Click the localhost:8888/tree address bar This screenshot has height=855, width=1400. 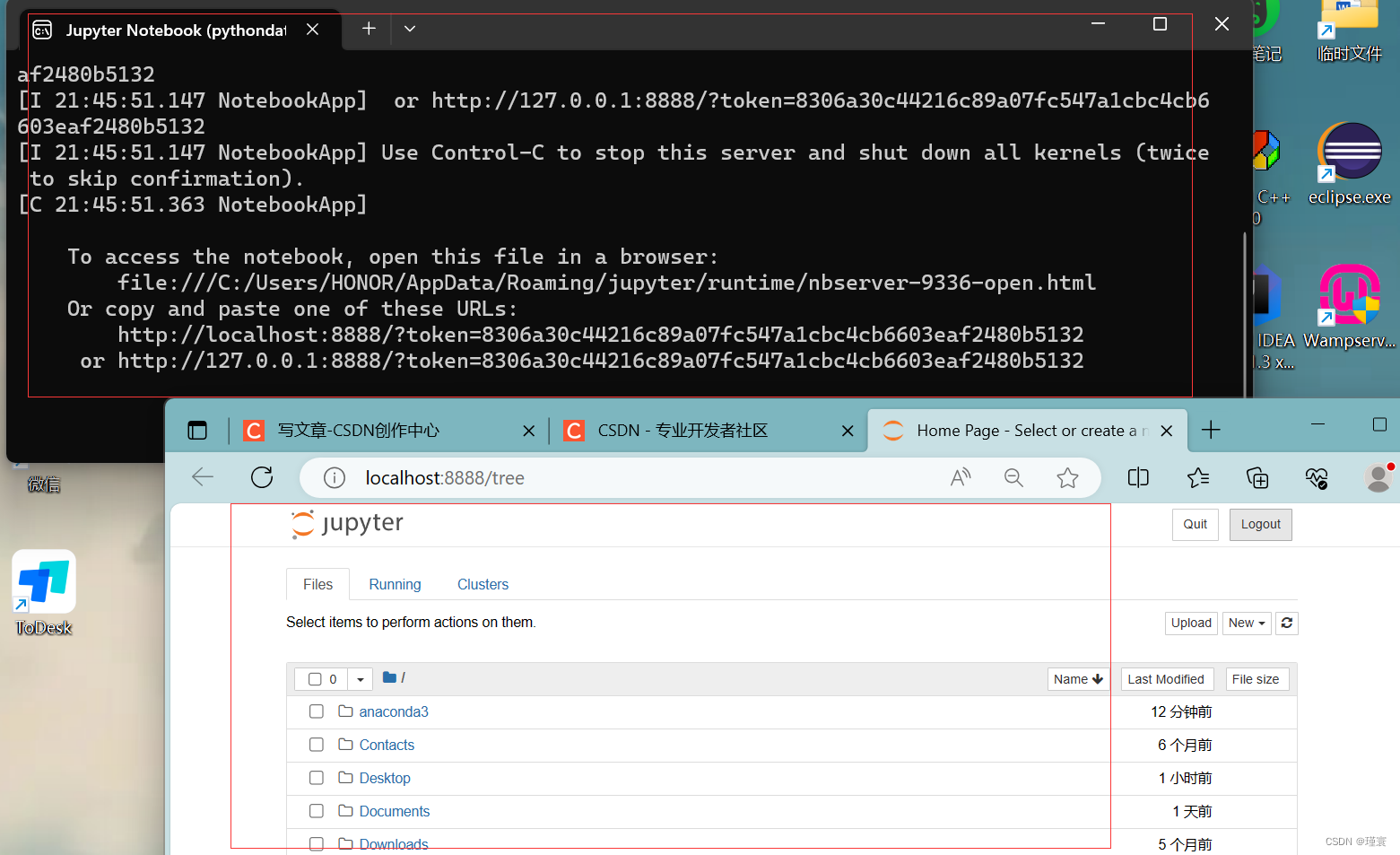(x=444, y=477)
